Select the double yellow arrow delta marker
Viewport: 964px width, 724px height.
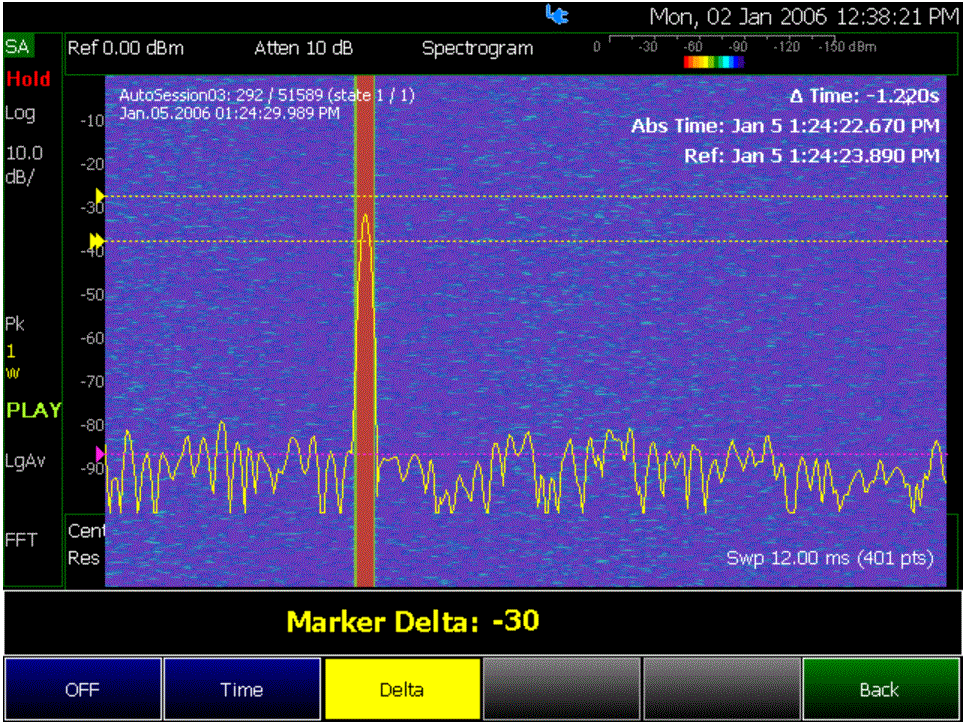coord(97,241)
